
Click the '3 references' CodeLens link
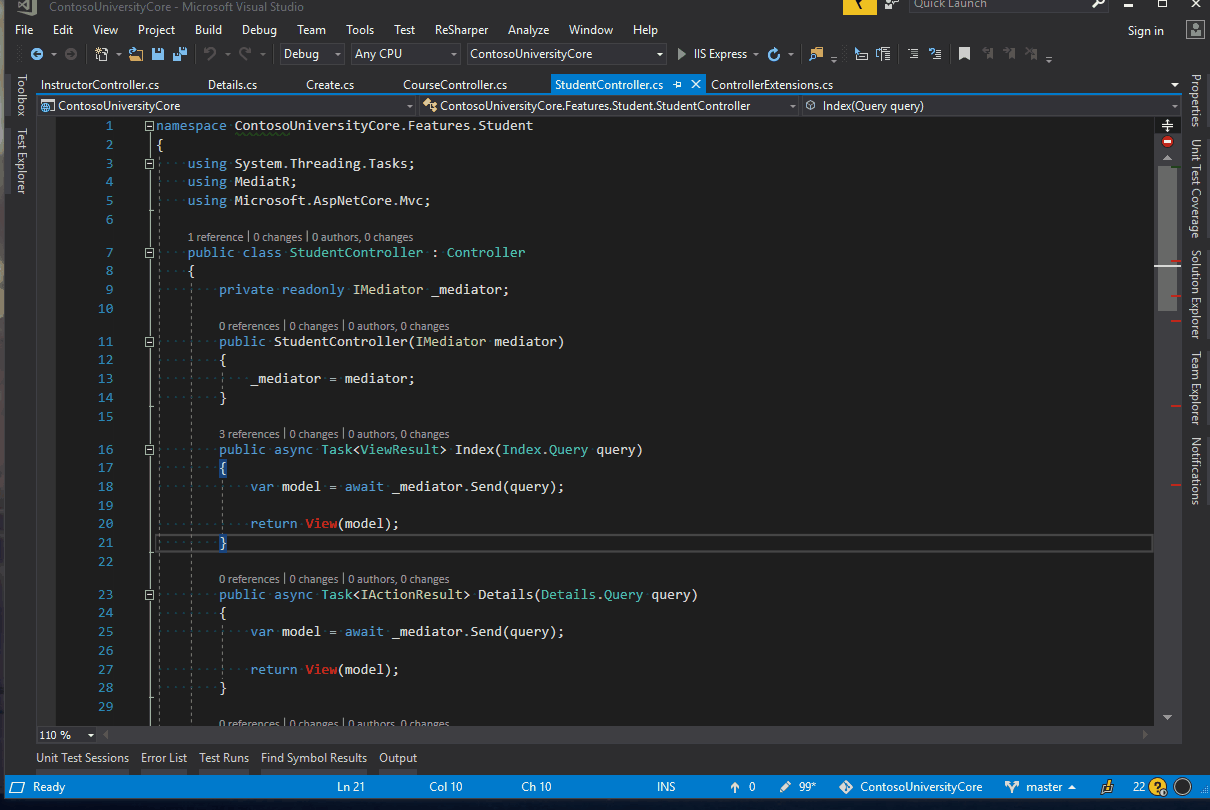click(250, 434)
